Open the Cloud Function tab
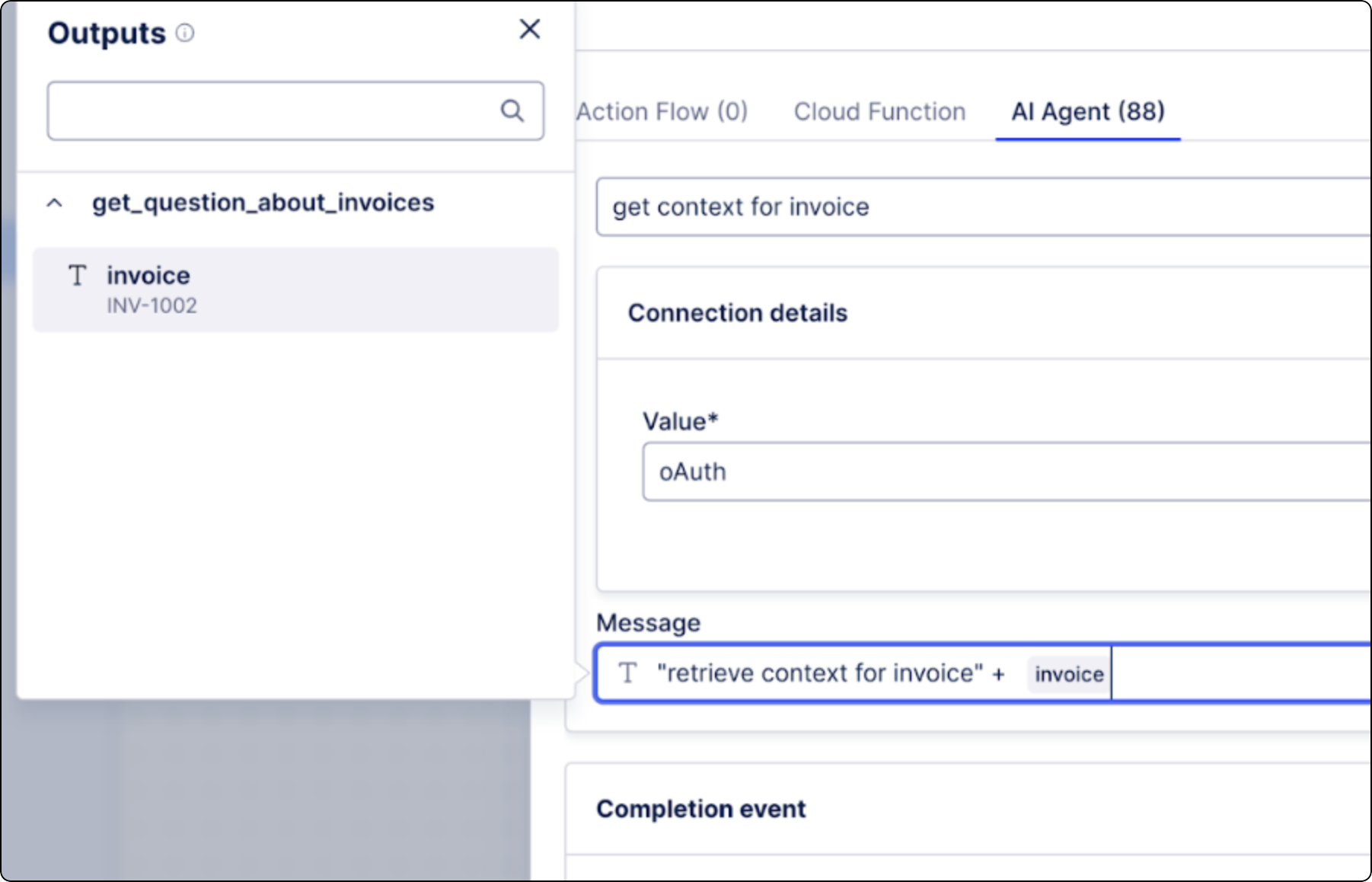The width and height of the screenshot is (1372, 882). [879, 112]
